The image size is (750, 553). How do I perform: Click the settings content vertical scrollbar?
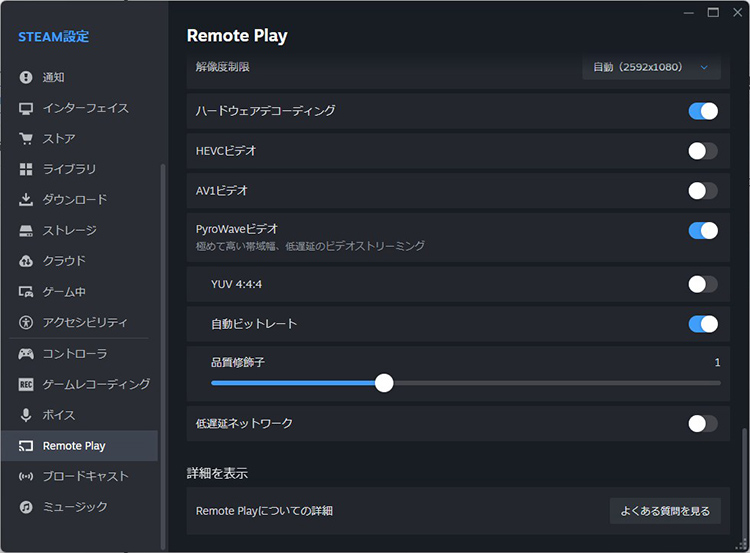point(744,487)
